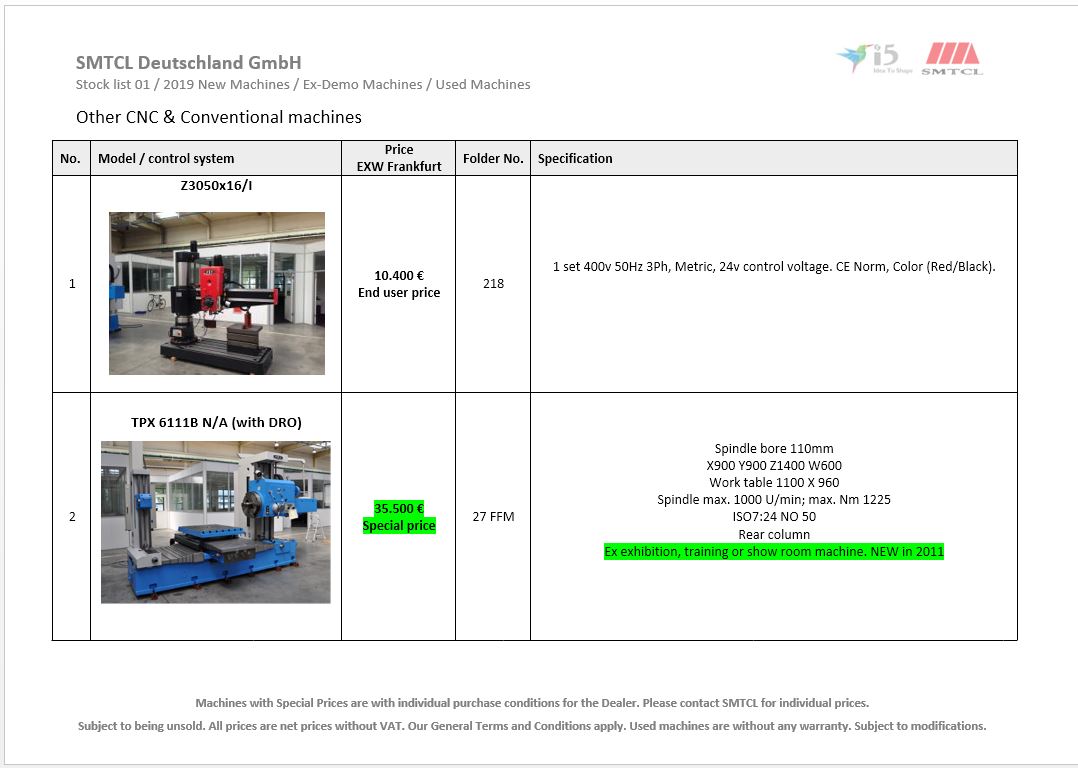This screenshot has width=1078, height=768.
Task: Click the 'Folder No.' column header
Action: point(493,158)
